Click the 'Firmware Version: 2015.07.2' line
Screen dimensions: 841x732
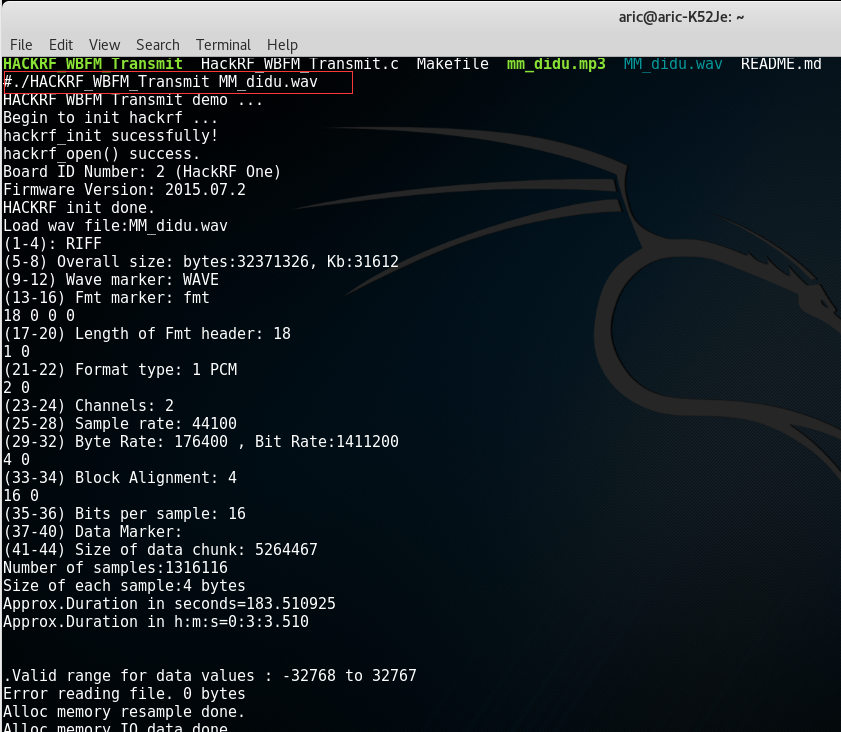[x=124, y=190]
